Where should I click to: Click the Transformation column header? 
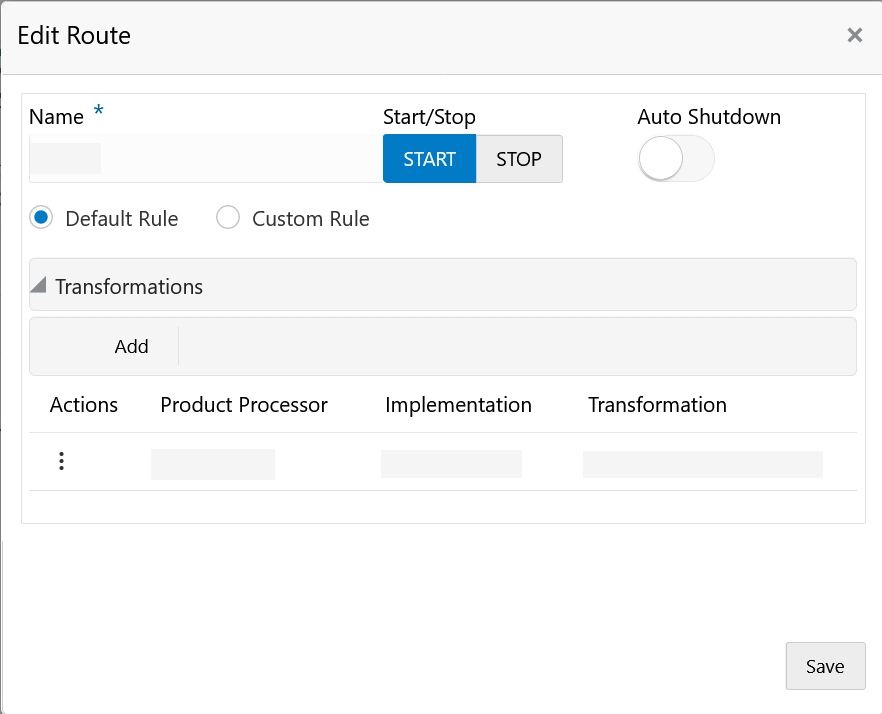coord(657,405)
